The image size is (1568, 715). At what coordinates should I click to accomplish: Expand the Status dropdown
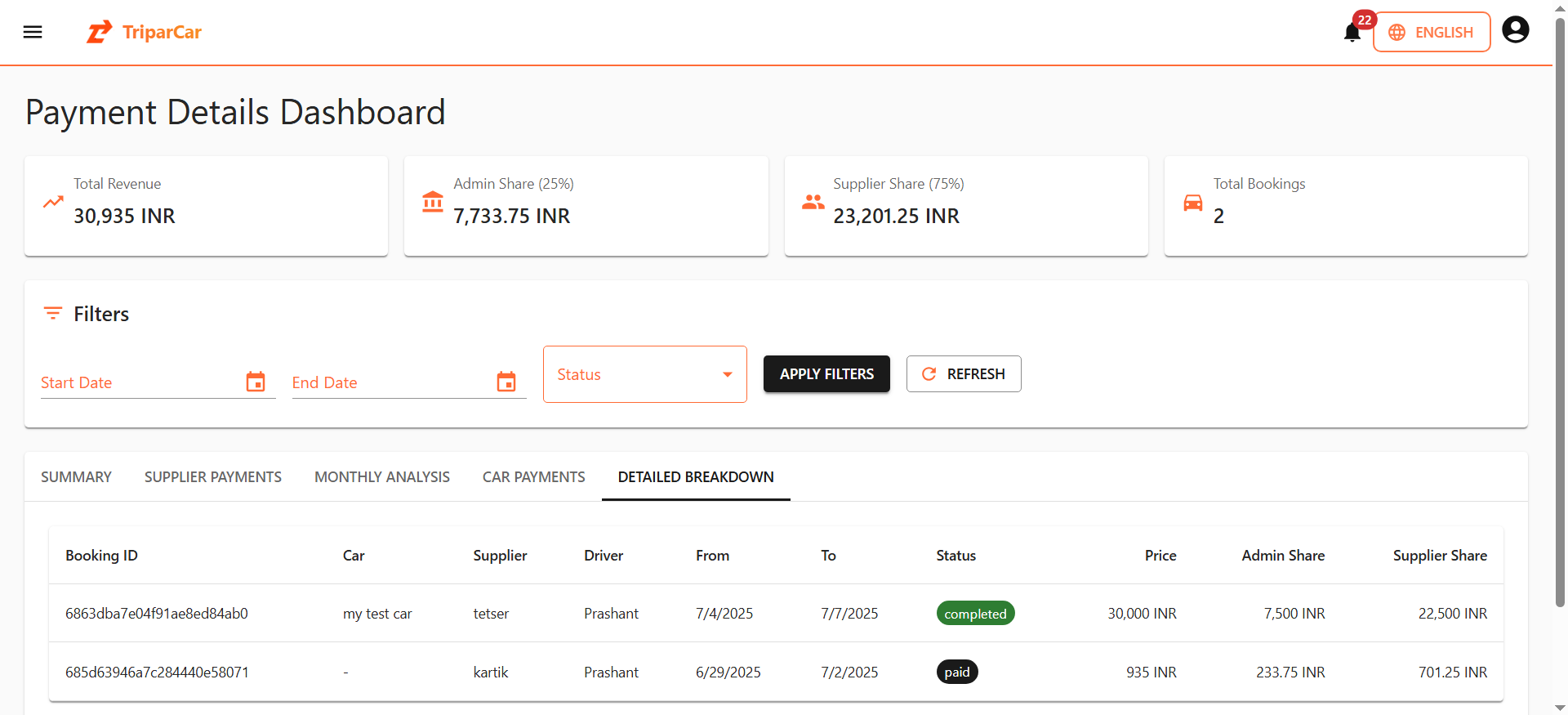click(x=645, y=374)
